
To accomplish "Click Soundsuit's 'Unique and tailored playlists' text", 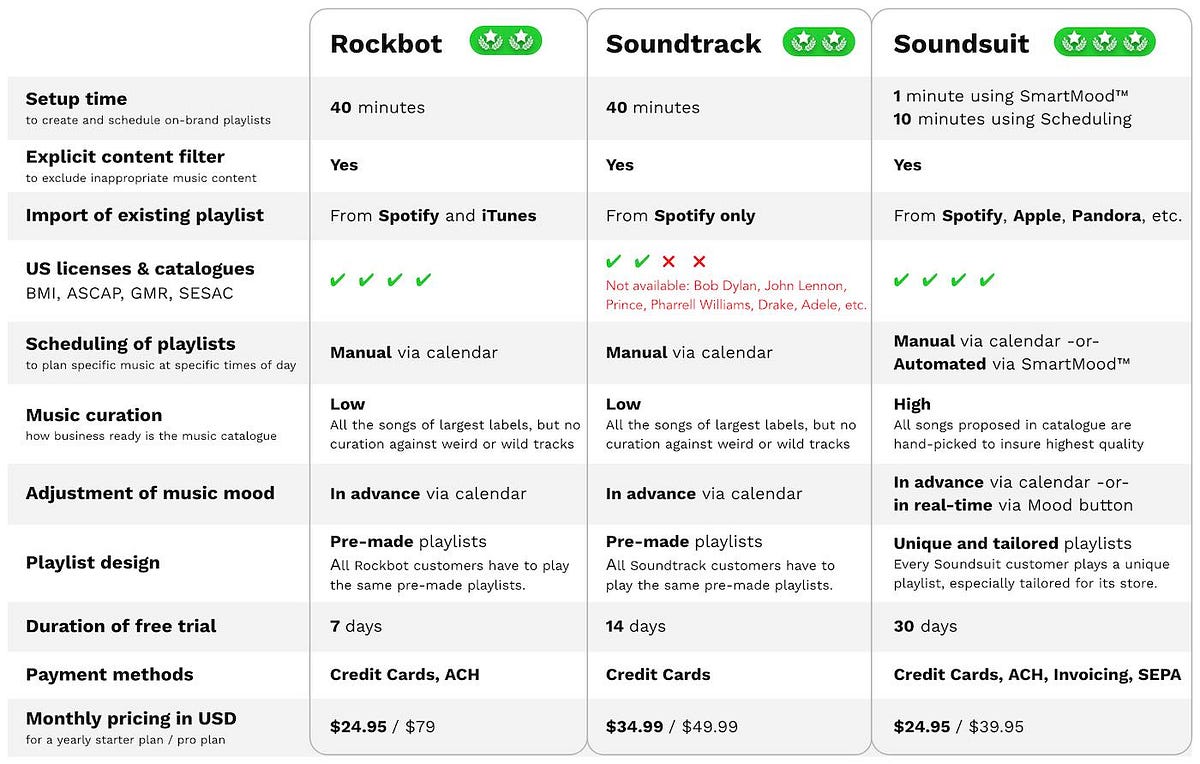I will 1012,544.
